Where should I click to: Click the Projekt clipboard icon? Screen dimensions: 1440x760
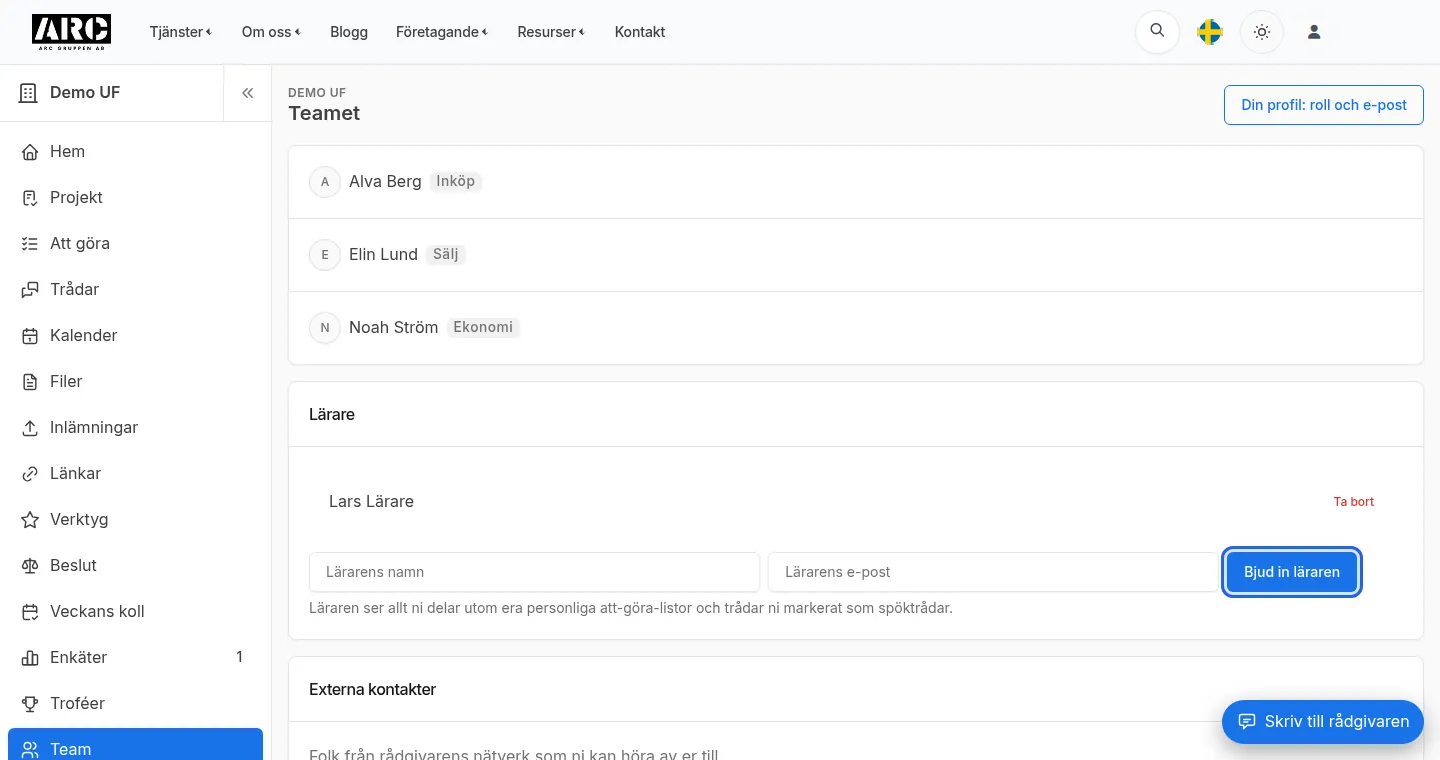tap(30, 198)
